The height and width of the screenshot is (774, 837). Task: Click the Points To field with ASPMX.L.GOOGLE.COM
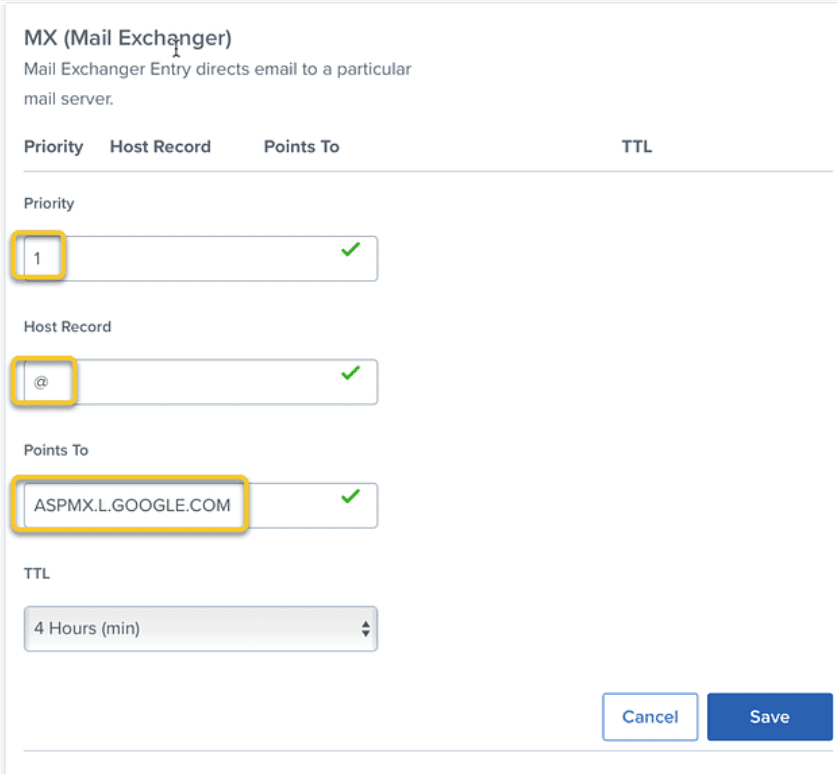pyautogui.click(x=200, y=505)
